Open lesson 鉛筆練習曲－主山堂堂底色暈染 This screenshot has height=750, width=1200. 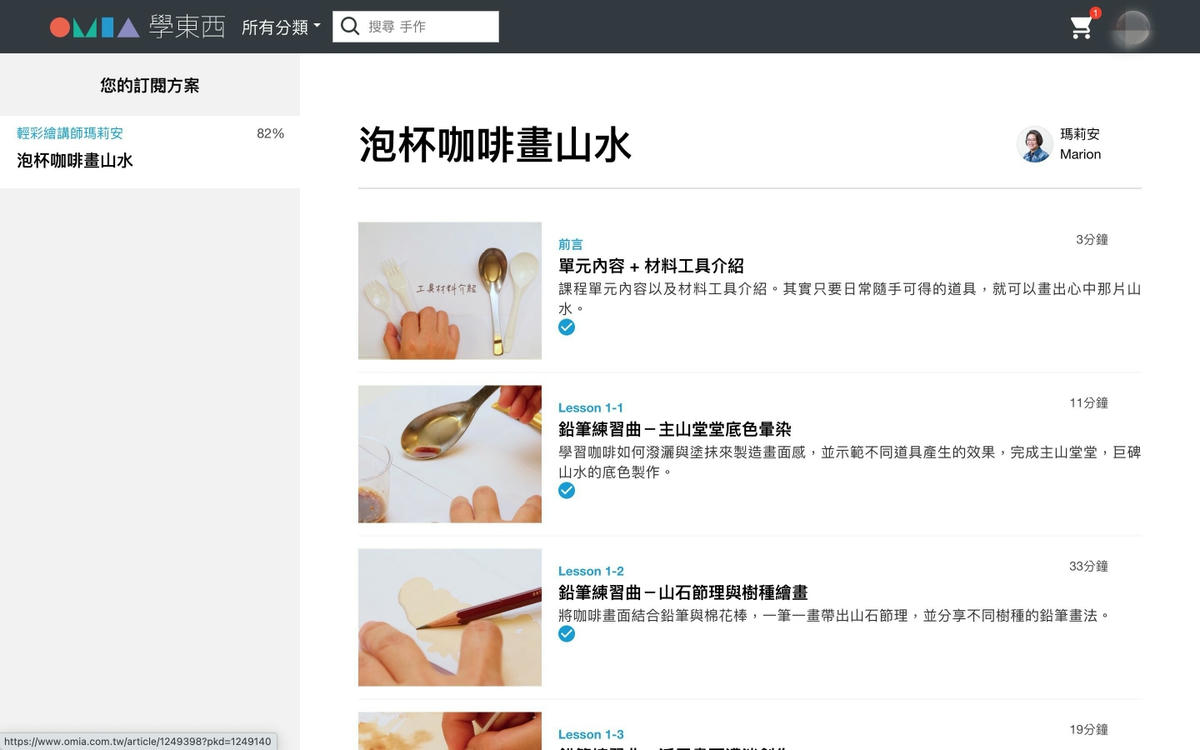tap(675, 429)
